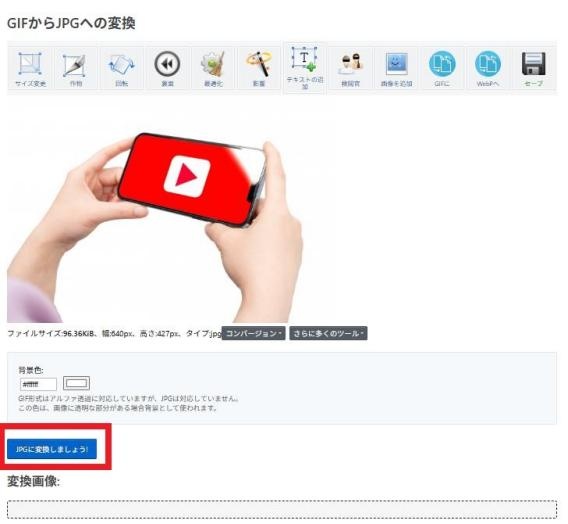Expand the コンバージョン dropdown

(x=254, y=334)
